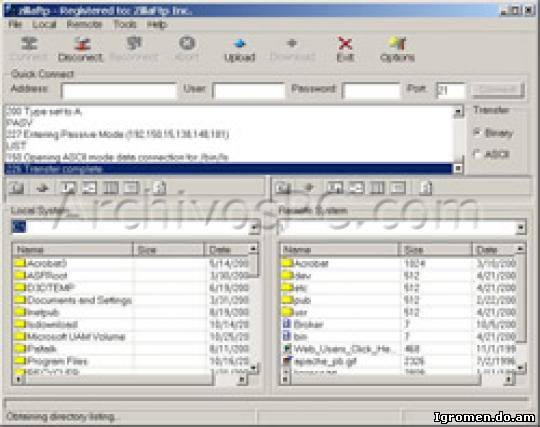Select the Program Files local folder
Viewport: 540px width, 427px height.
[x=57, y=361]
